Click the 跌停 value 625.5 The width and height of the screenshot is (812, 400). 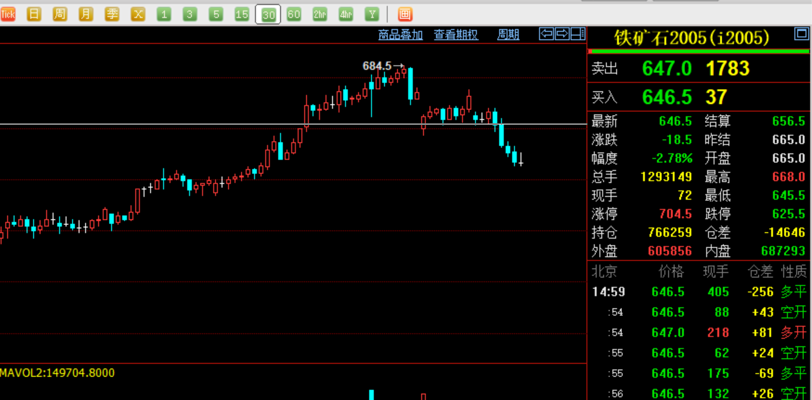pos(789,213)
